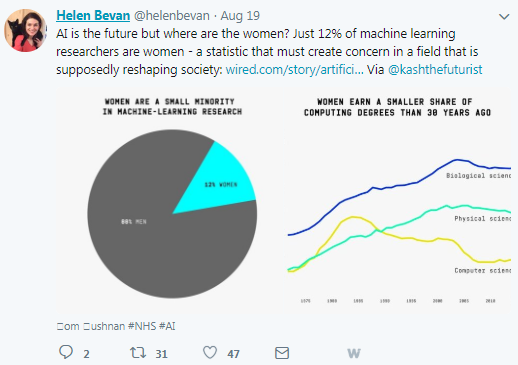518x365 pixels.
Task: Click the gray W icon
Action: point(354,353)
